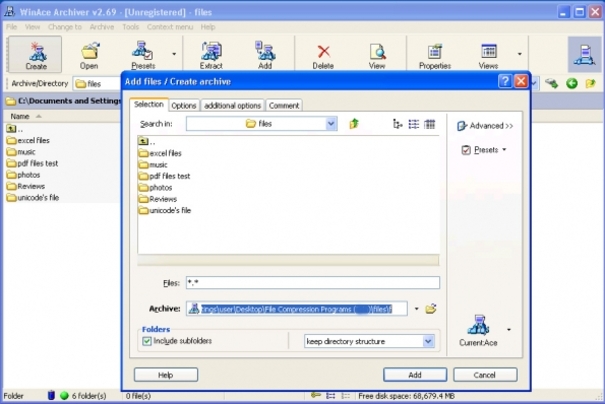Select pdf files test folder in dialog
605x404 pixels.
coord(165,176)
